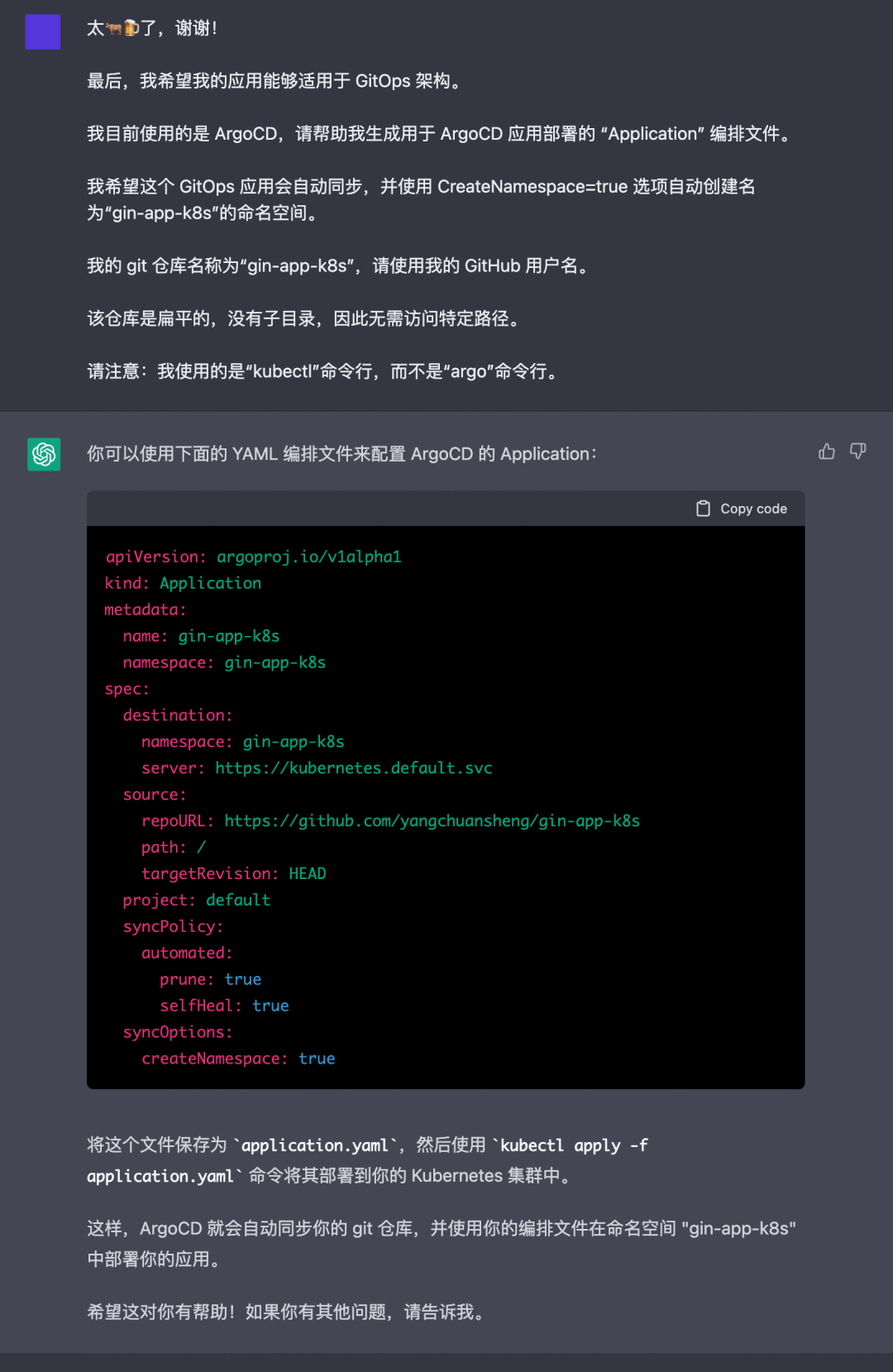Click the line 'apiVersion: argoproj.io/v1alpha1'

pos(253,557)
